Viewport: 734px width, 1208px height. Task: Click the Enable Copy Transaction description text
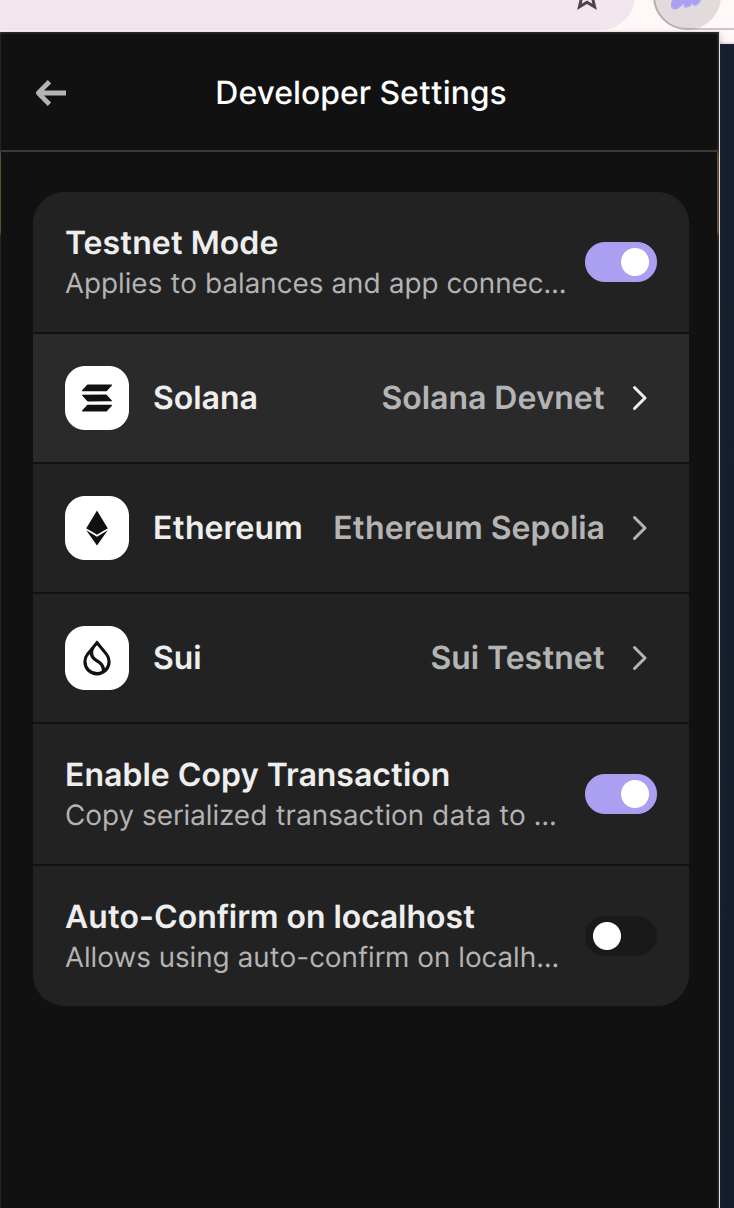[310, 816]
